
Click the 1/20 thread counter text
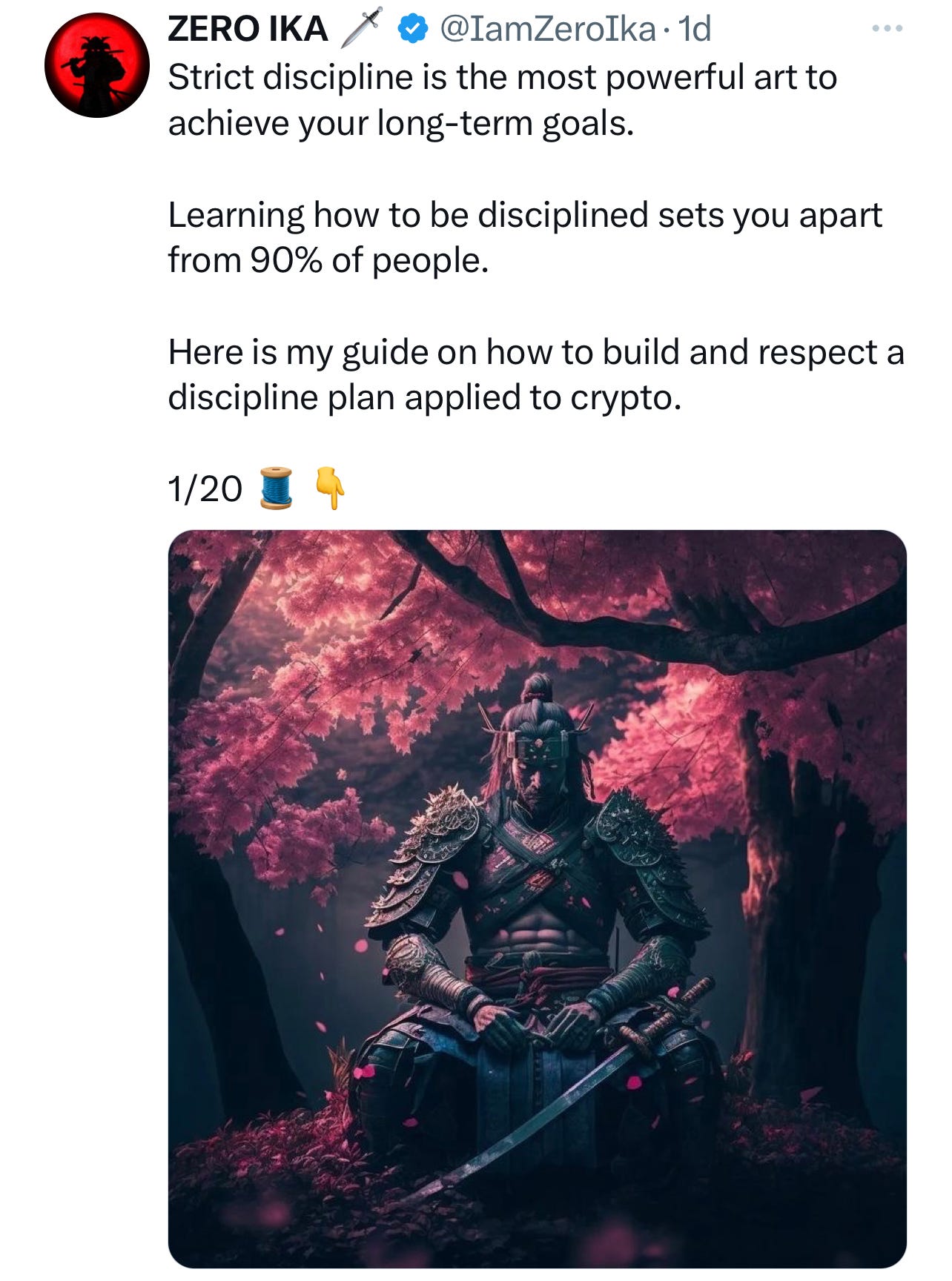205,489
